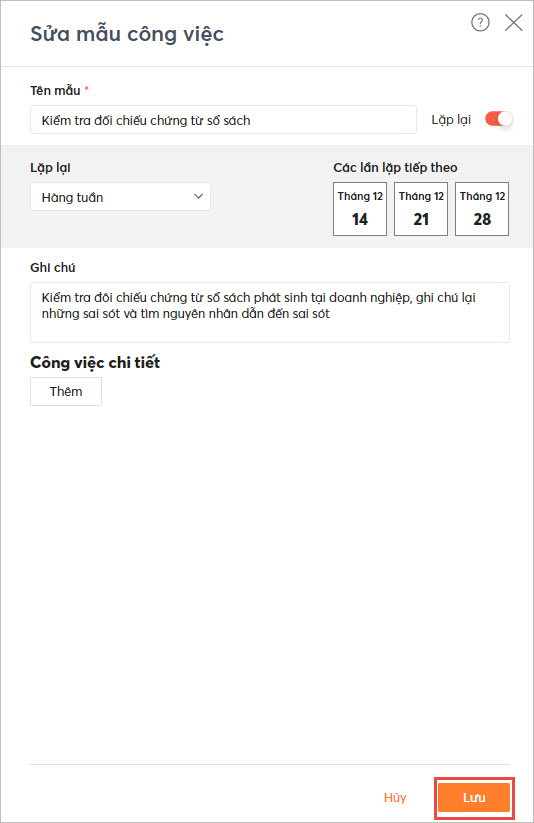Close the Sửa mẫu công việc dialog

[x=513, y=23]
